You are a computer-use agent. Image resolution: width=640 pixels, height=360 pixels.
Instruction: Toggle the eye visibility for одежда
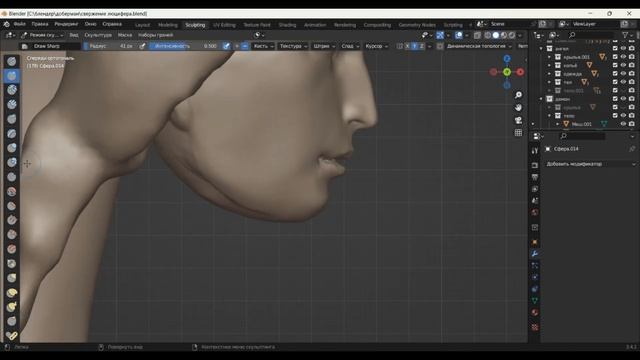coord(623,73)
